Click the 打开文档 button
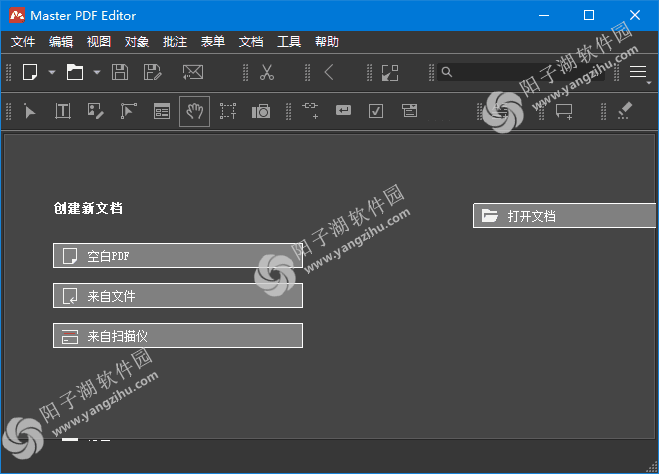This screenshot has width=659, height=474. [x=564, y=216]
